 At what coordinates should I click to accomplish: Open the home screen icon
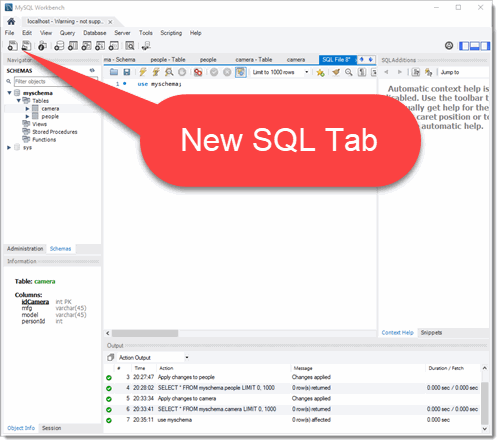tap(11, 22)
